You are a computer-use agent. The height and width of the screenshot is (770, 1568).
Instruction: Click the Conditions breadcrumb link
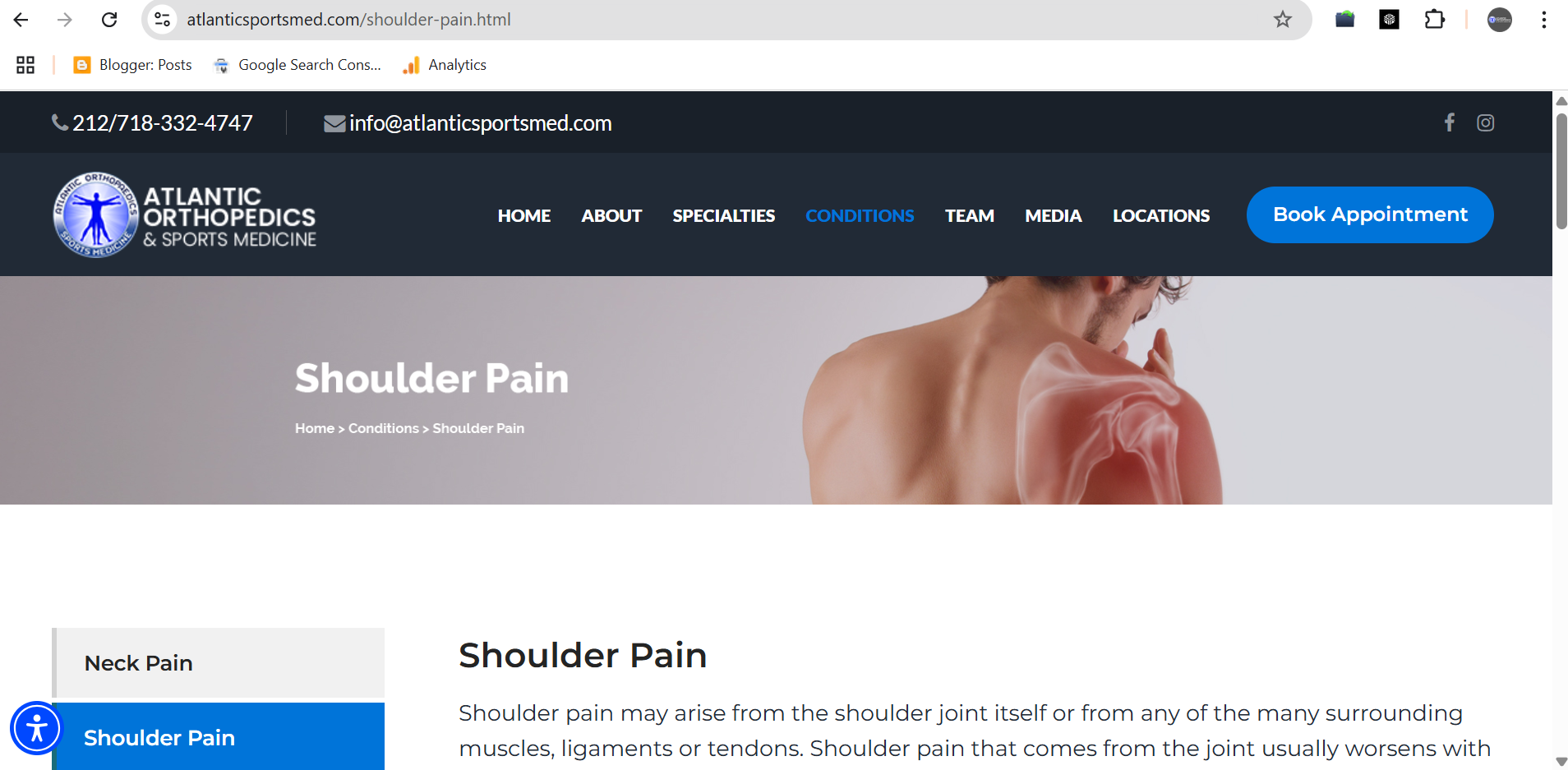(384, 428)
